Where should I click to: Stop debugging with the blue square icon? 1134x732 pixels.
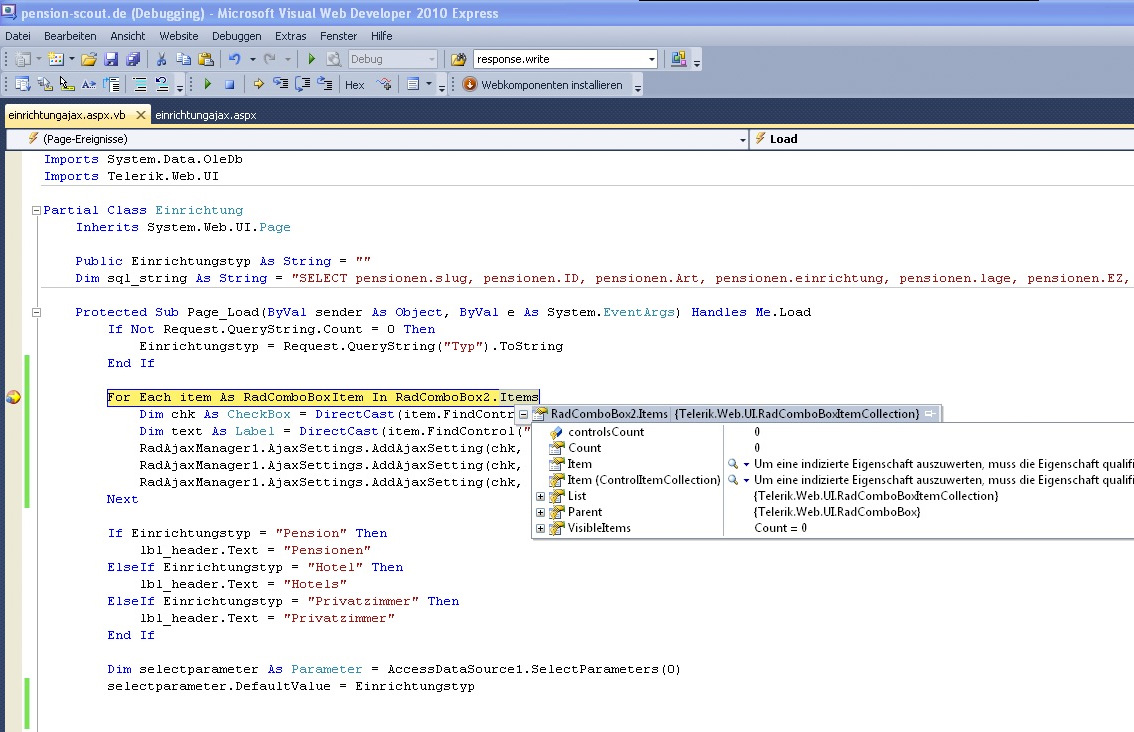229,85
